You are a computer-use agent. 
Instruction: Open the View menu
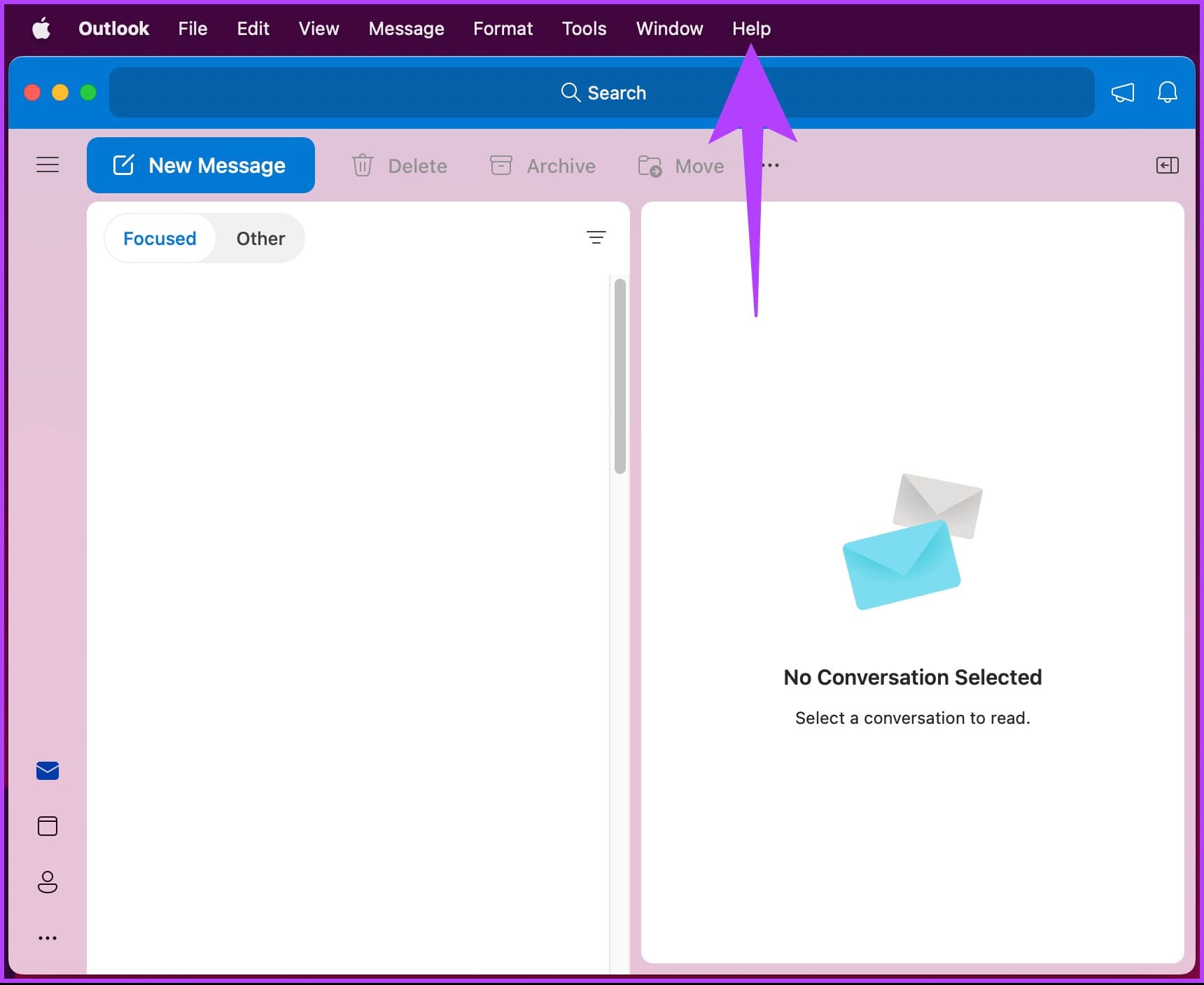click(x=318, y=29)
